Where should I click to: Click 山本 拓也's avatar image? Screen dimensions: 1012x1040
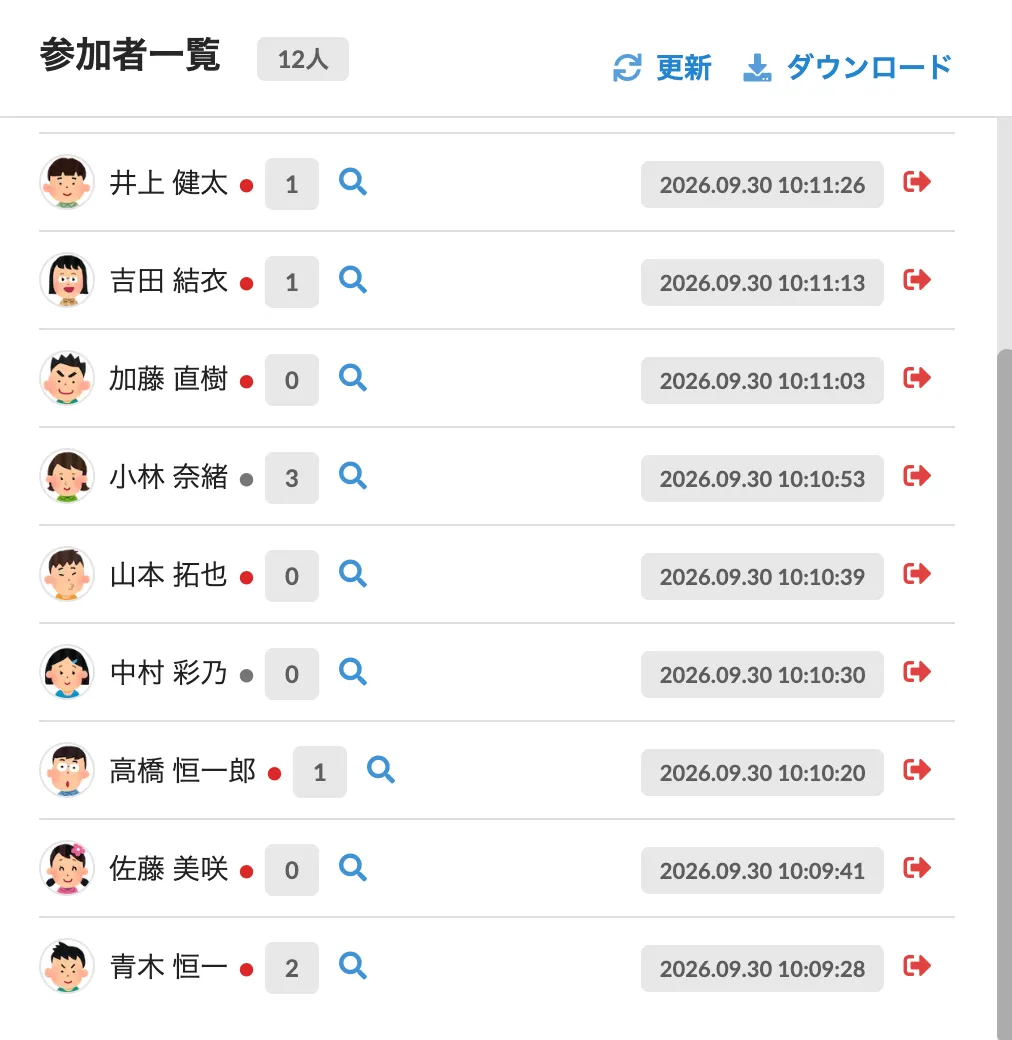(66, 574)
